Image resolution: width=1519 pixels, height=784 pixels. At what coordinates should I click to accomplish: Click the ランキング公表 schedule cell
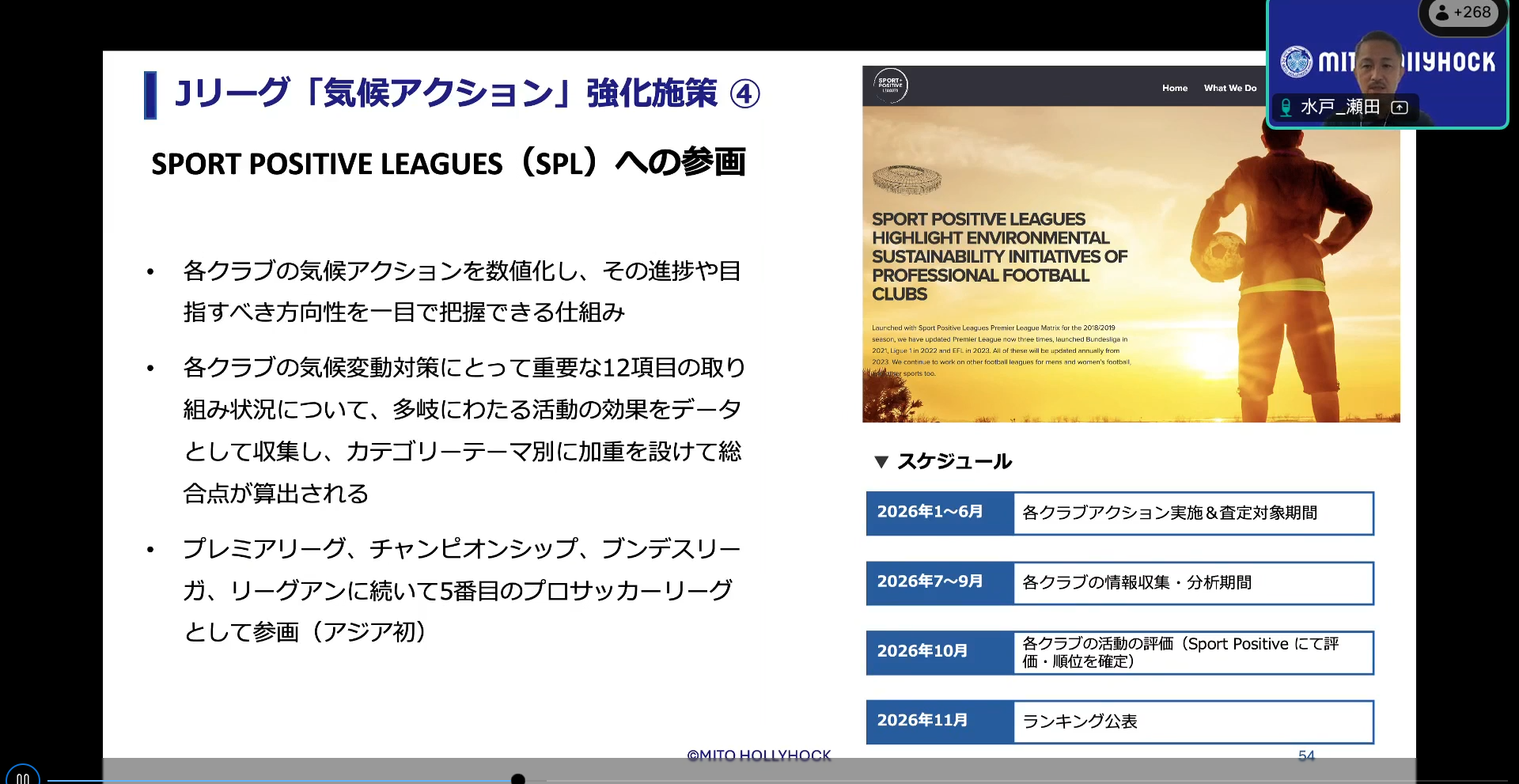pos(1193,722)
